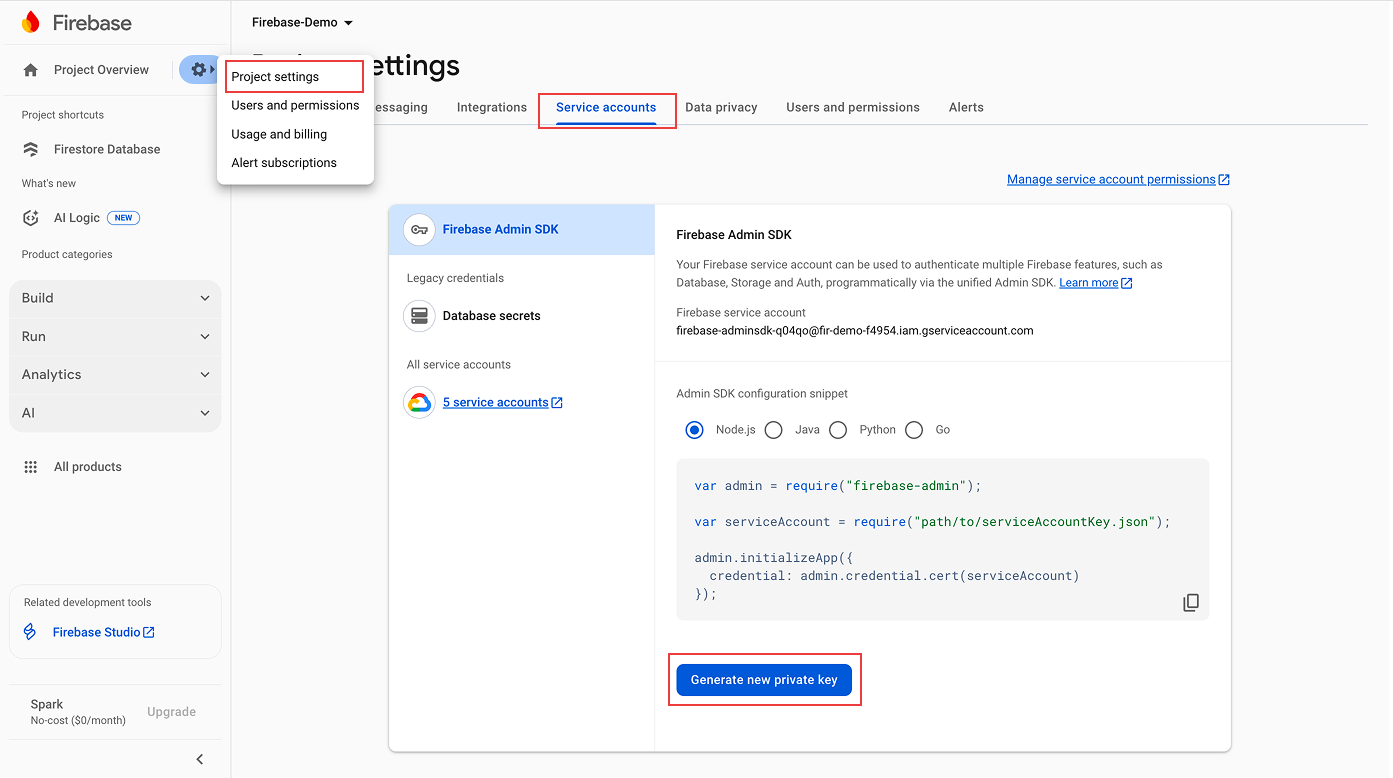Go to Project Overview

101,70
